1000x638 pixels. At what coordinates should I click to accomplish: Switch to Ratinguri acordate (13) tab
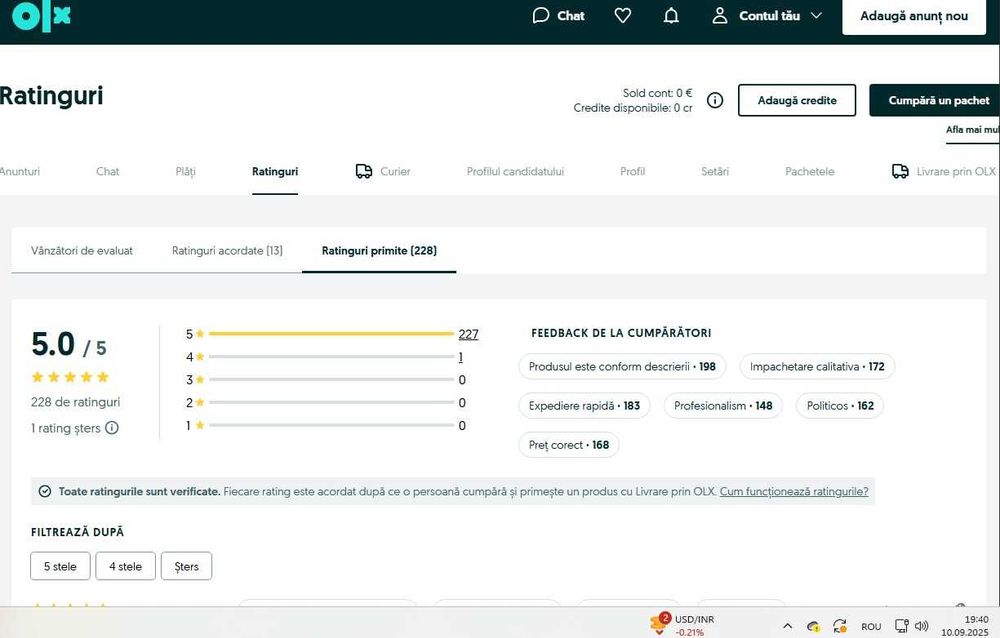click(227, 251)
